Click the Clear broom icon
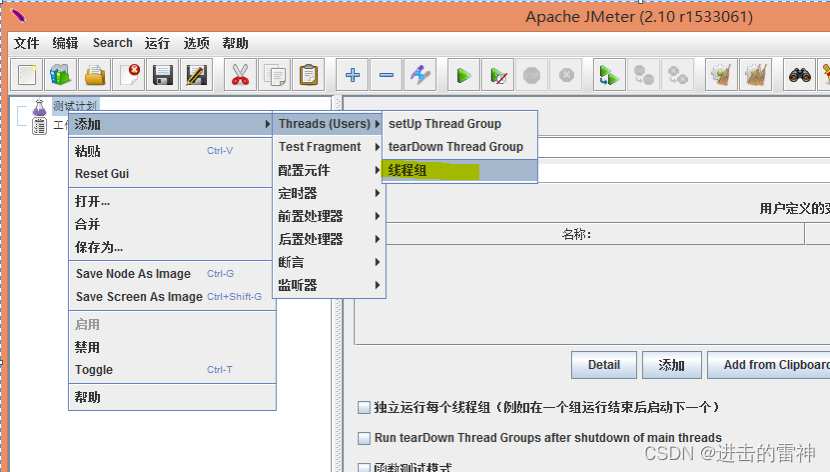The width and height of the screenshot is (830, 472). pos(721,75)
